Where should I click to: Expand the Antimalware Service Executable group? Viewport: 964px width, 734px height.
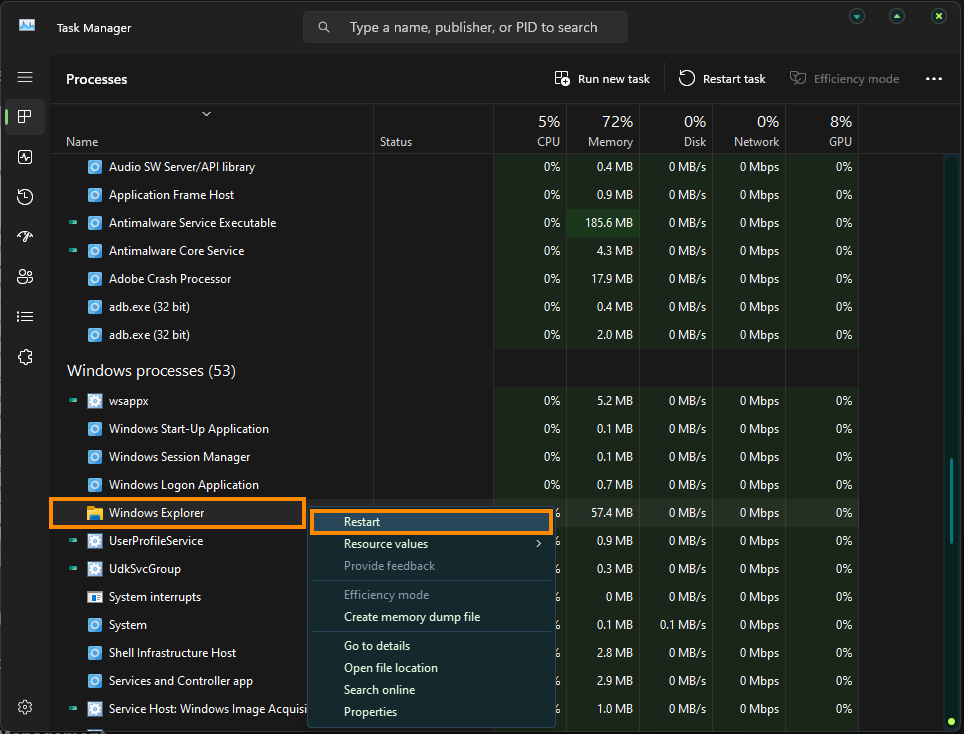tap(73, 223)
